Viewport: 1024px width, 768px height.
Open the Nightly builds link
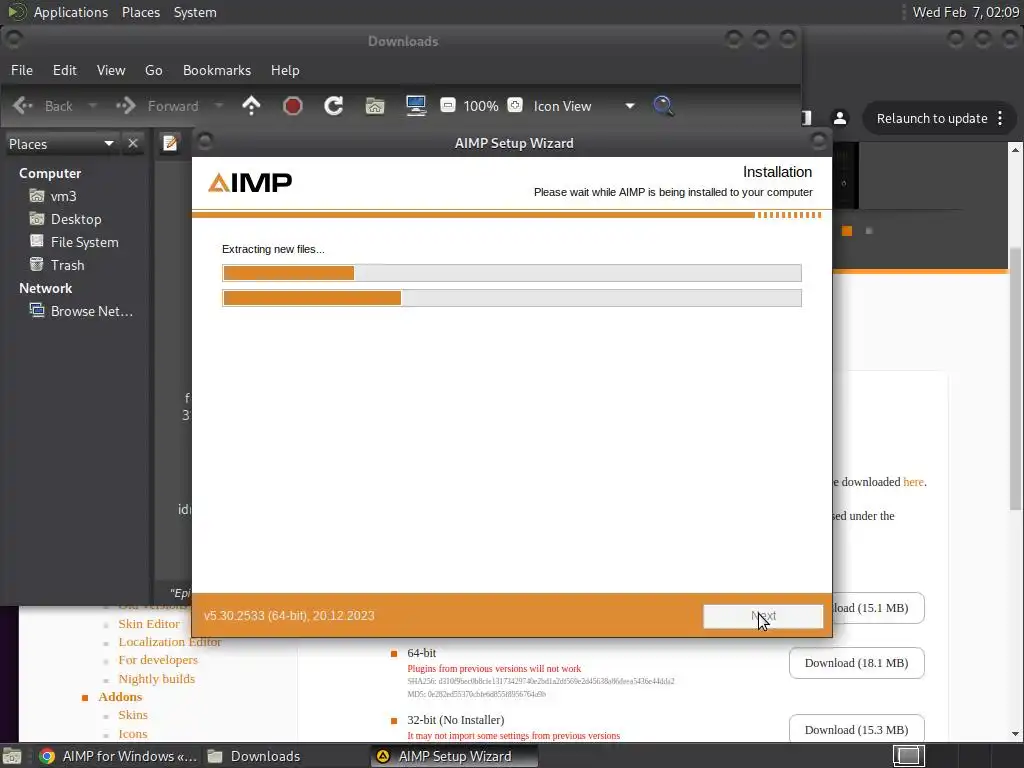[x=157, y=679]
